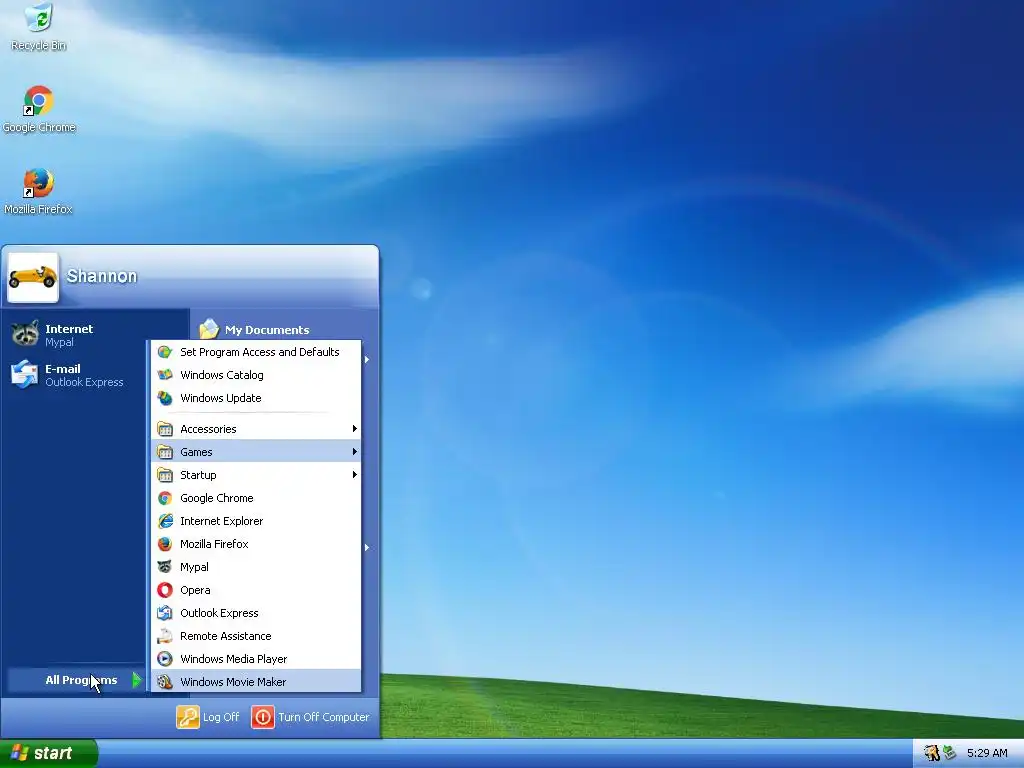
Task: Click the All Programs label
Action: [x=81, y=680]
